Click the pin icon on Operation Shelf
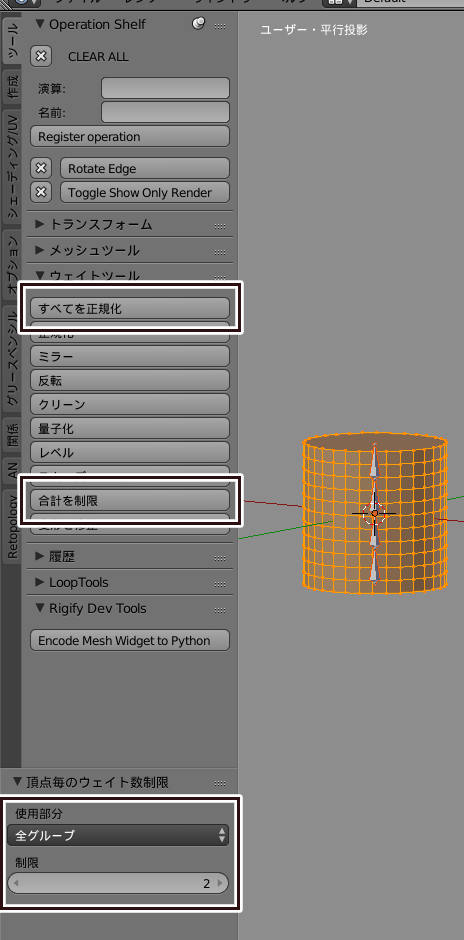The height and width of the screenshot is (940, 464). pyautogui.click(x=198, y=24)
